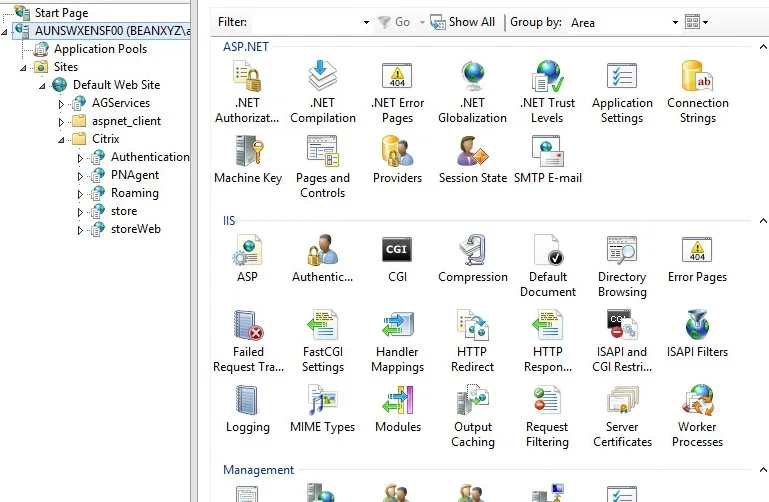This screenshot has width=769, height=502.
Task: Select the AUNSWXENSF00 server node
Action: tap(102, 30)
